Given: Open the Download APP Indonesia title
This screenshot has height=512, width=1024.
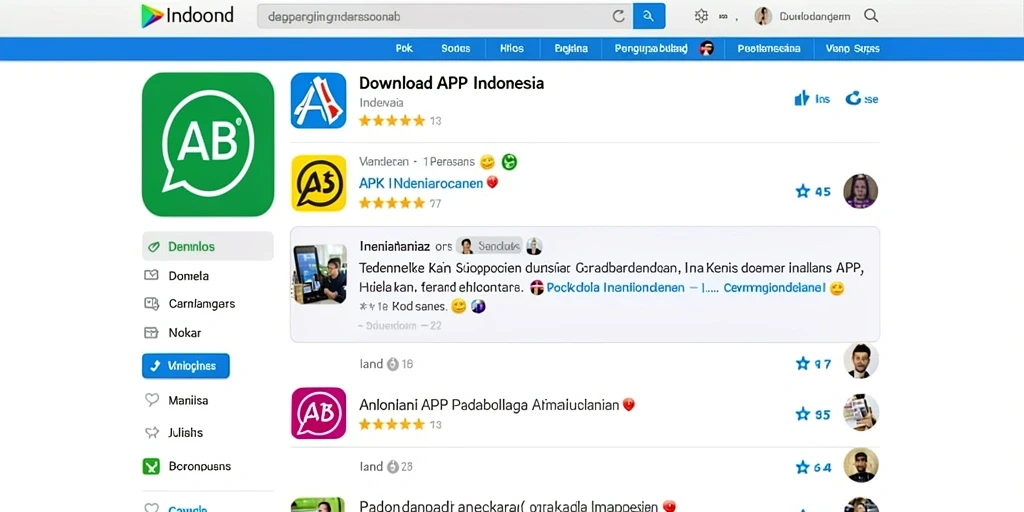Looking at the screenshot, I should pos(451,84).
